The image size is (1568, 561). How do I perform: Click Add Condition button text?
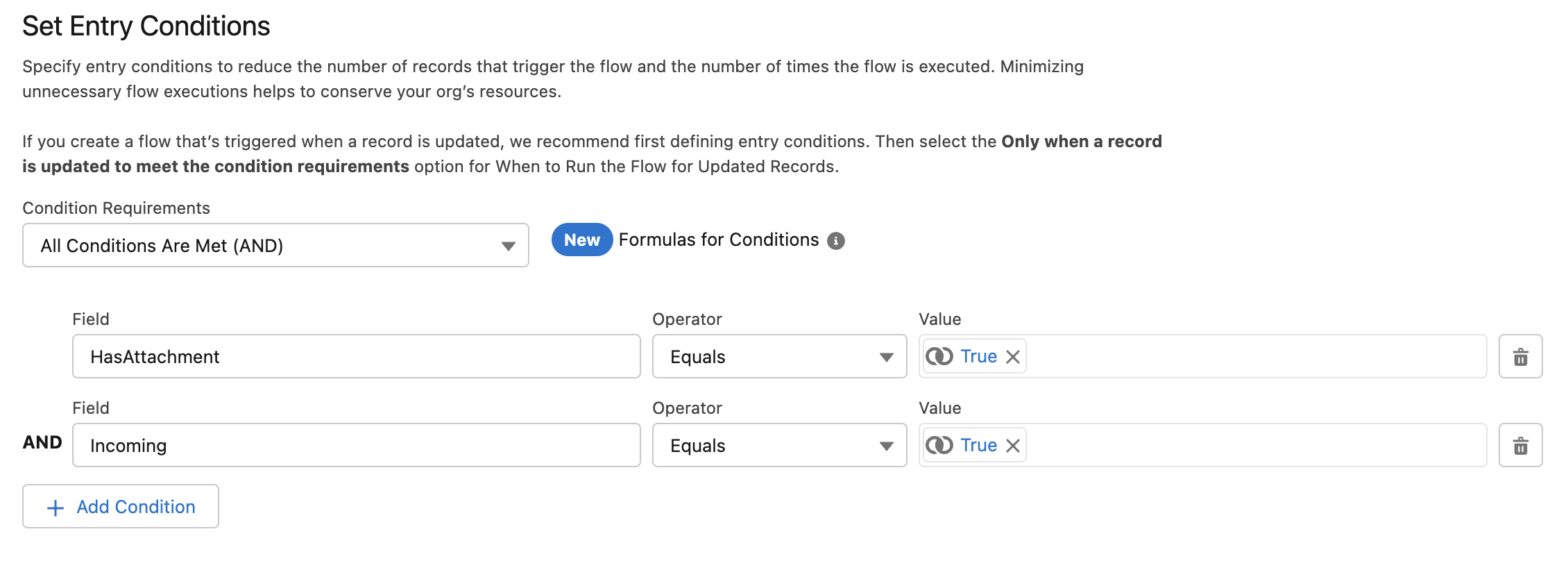point(136,507)
